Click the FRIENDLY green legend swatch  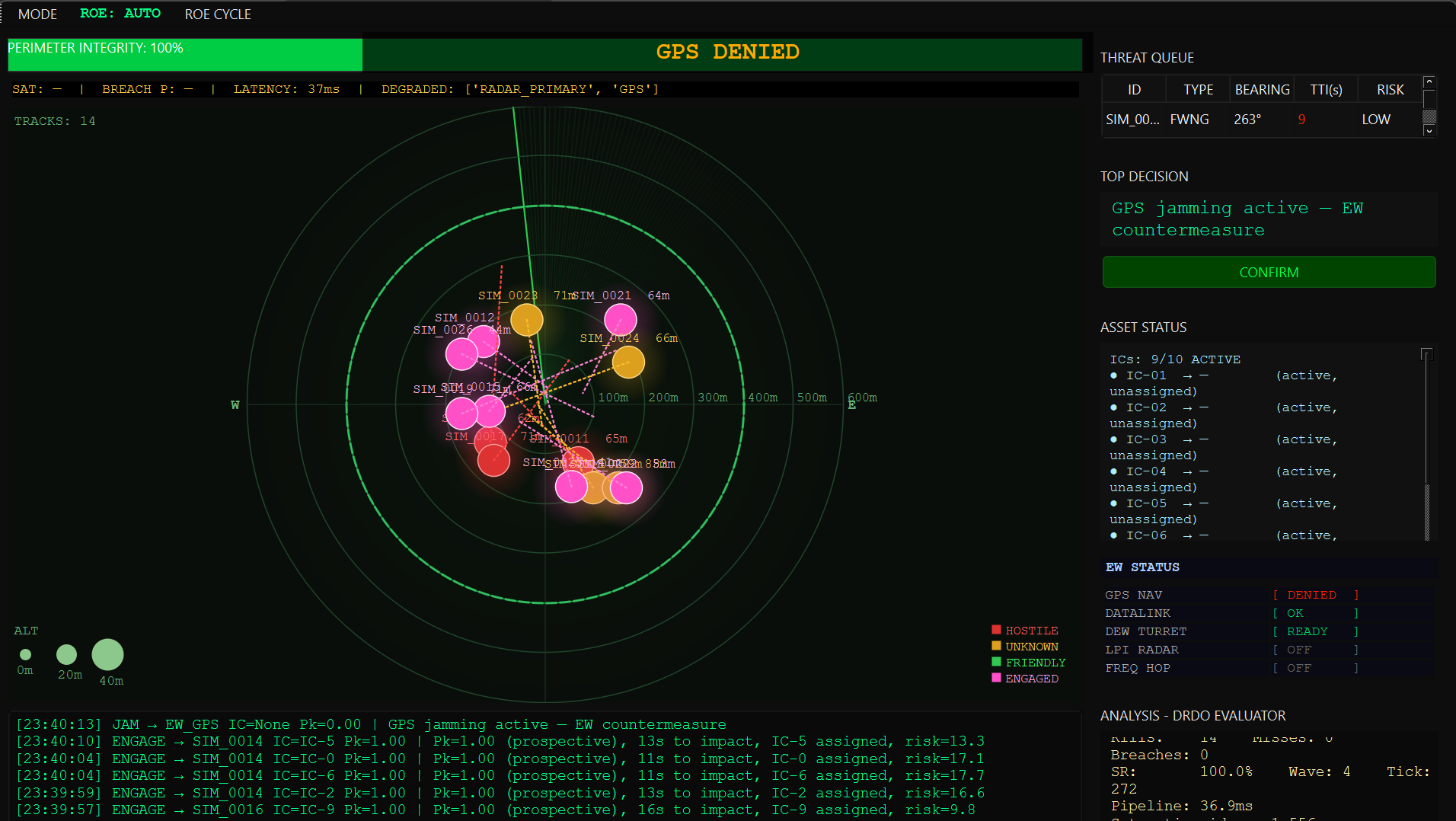[x=996, y=662]
